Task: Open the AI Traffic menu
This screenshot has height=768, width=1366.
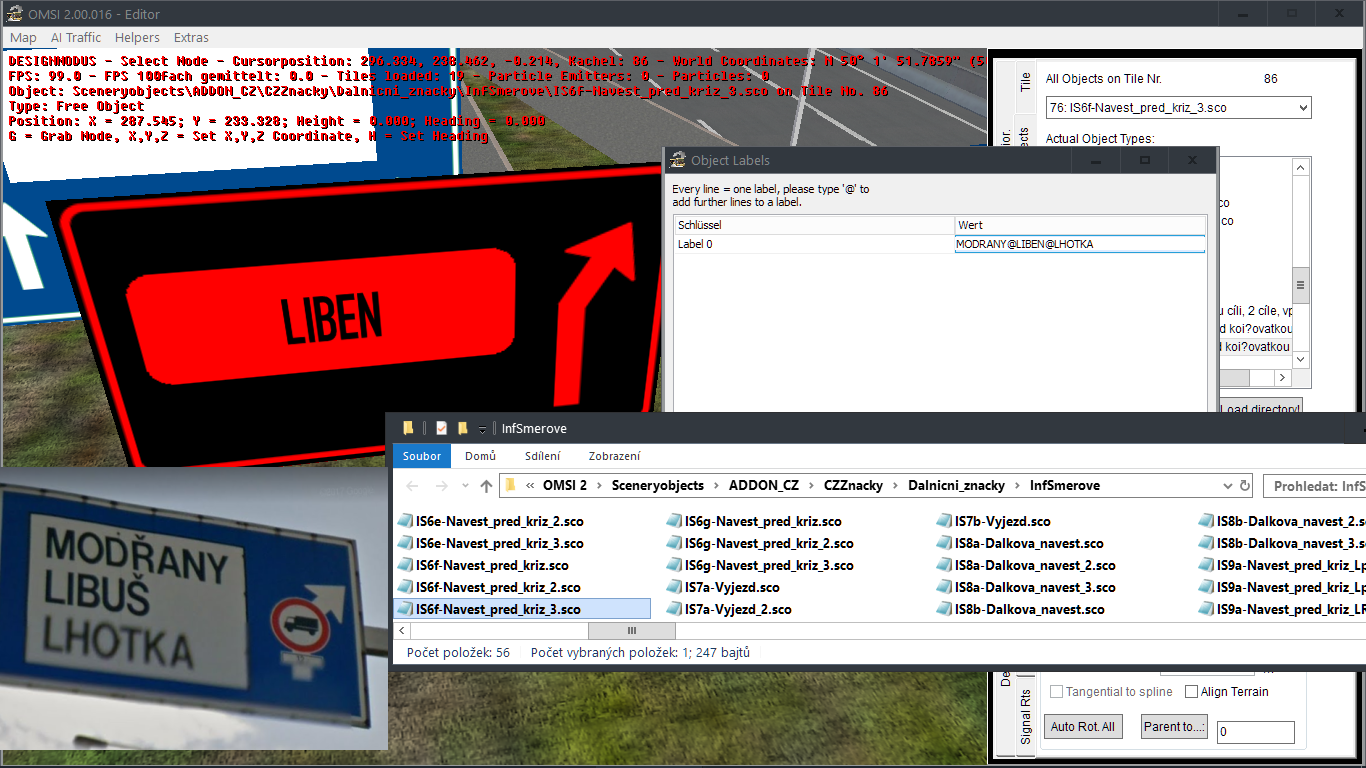Action: click(x=76, y=37)
